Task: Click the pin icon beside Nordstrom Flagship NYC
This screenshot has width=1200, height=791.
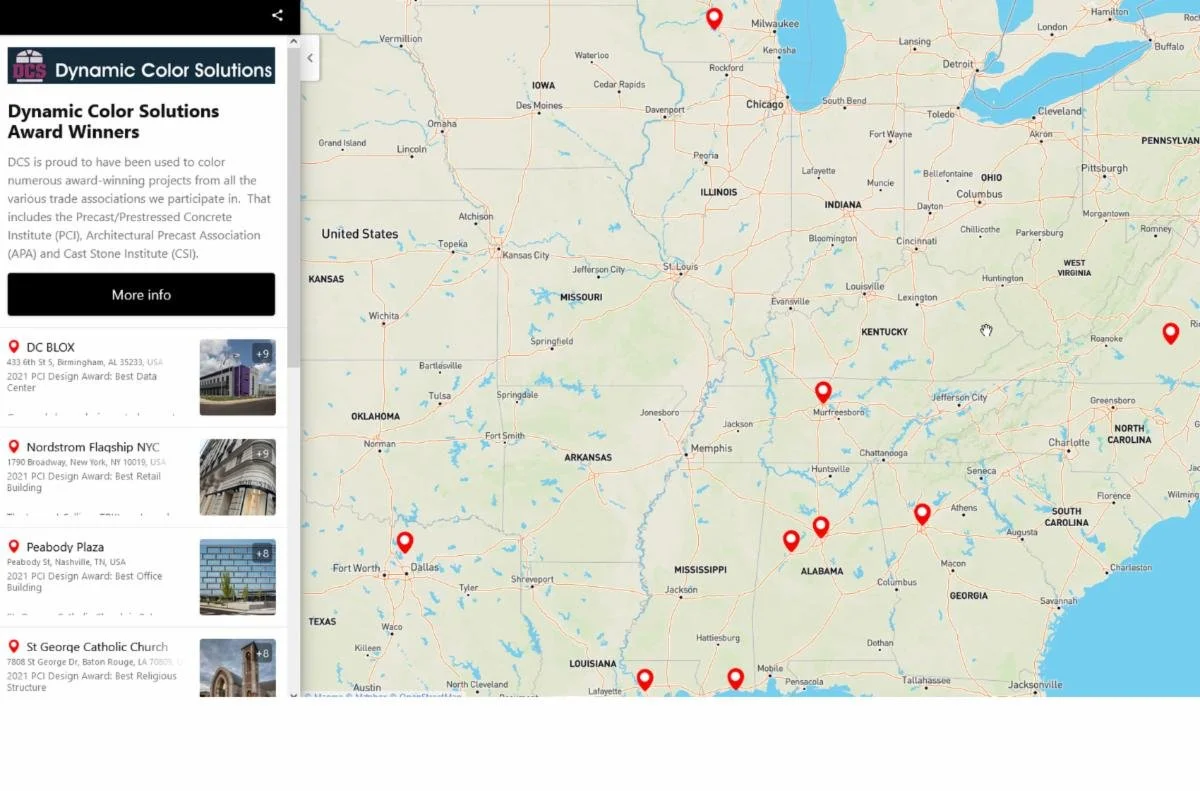Action: 14,446
